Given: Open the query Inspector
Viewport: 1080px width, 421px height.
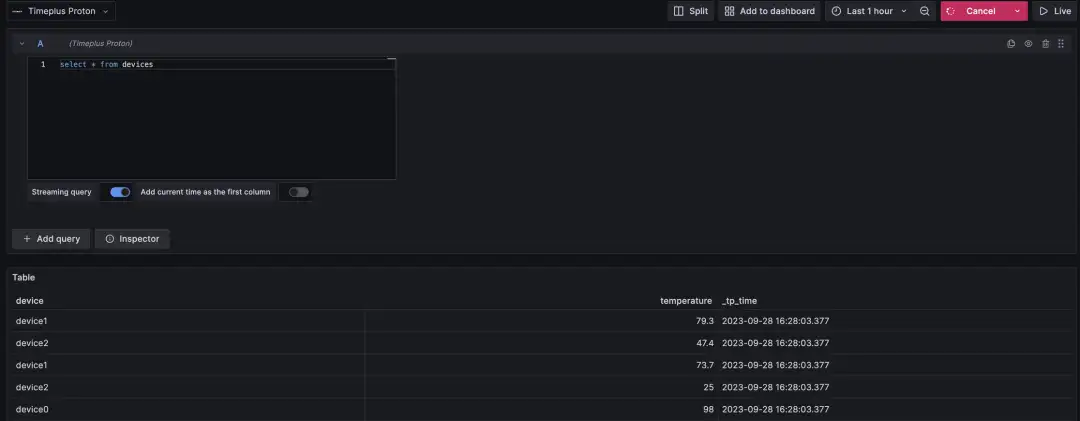Looking at the screenshot, I should pos(132,238).
